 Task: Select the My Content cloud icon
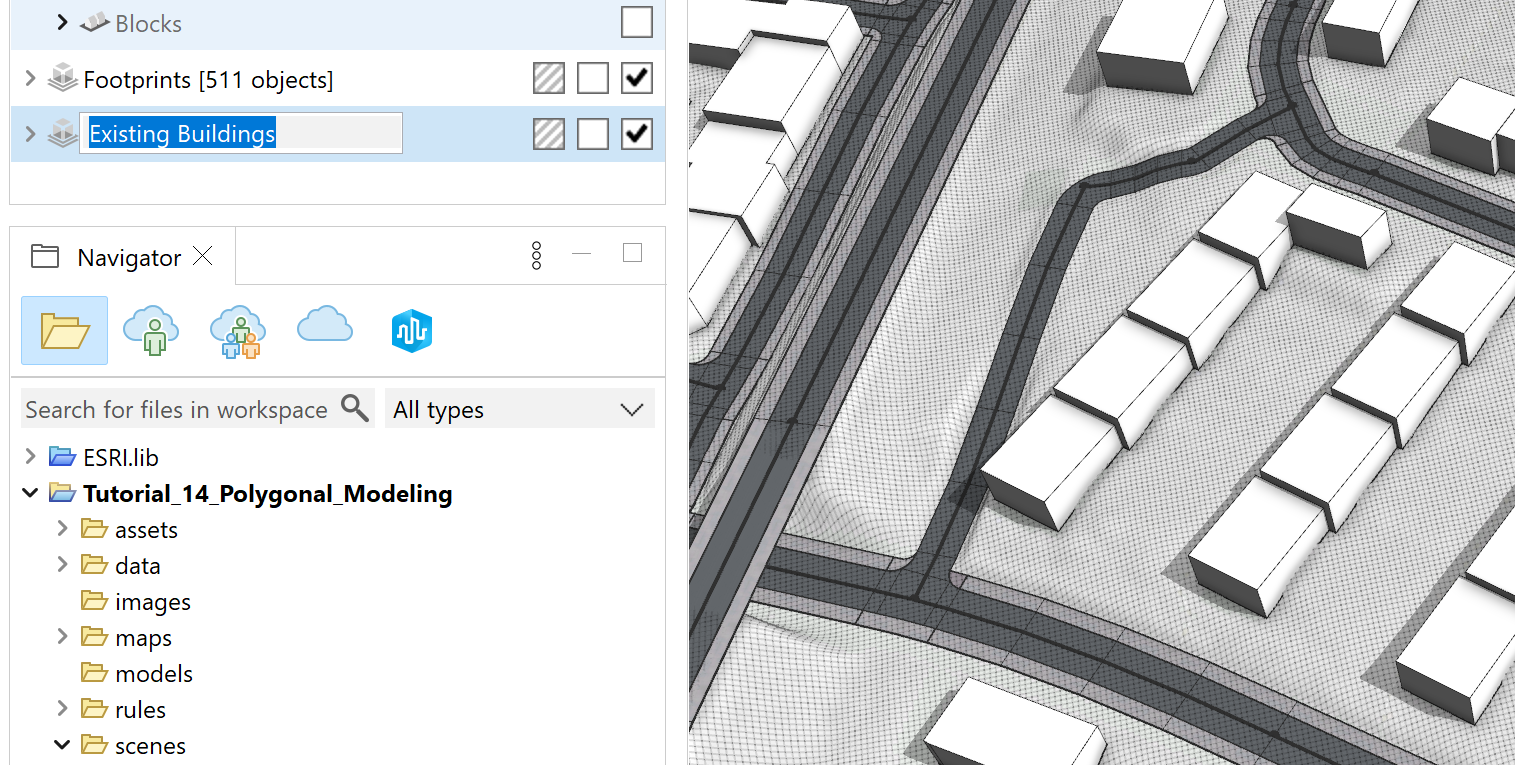(x=150, y=330)
